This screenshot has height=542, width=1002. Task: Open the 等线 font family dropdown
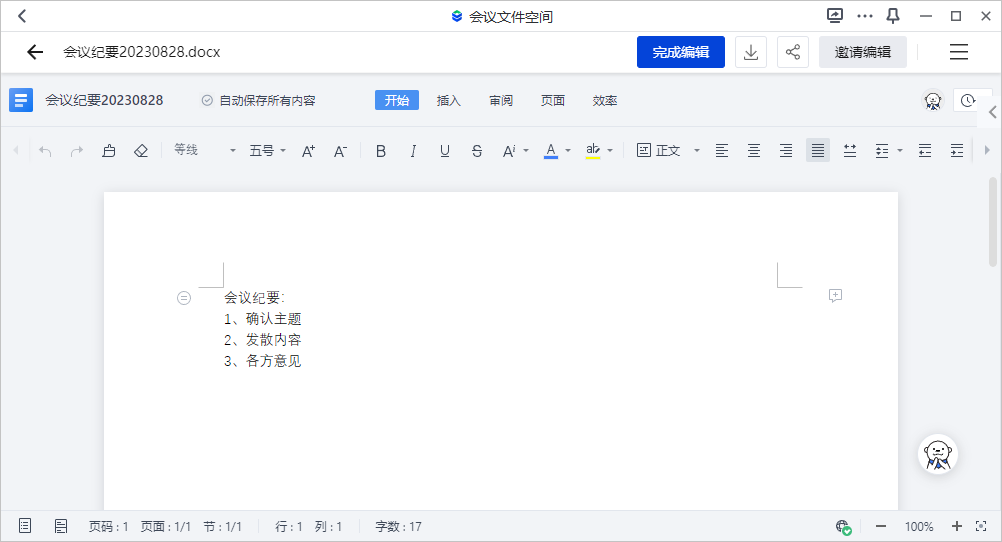pos(204,150)
